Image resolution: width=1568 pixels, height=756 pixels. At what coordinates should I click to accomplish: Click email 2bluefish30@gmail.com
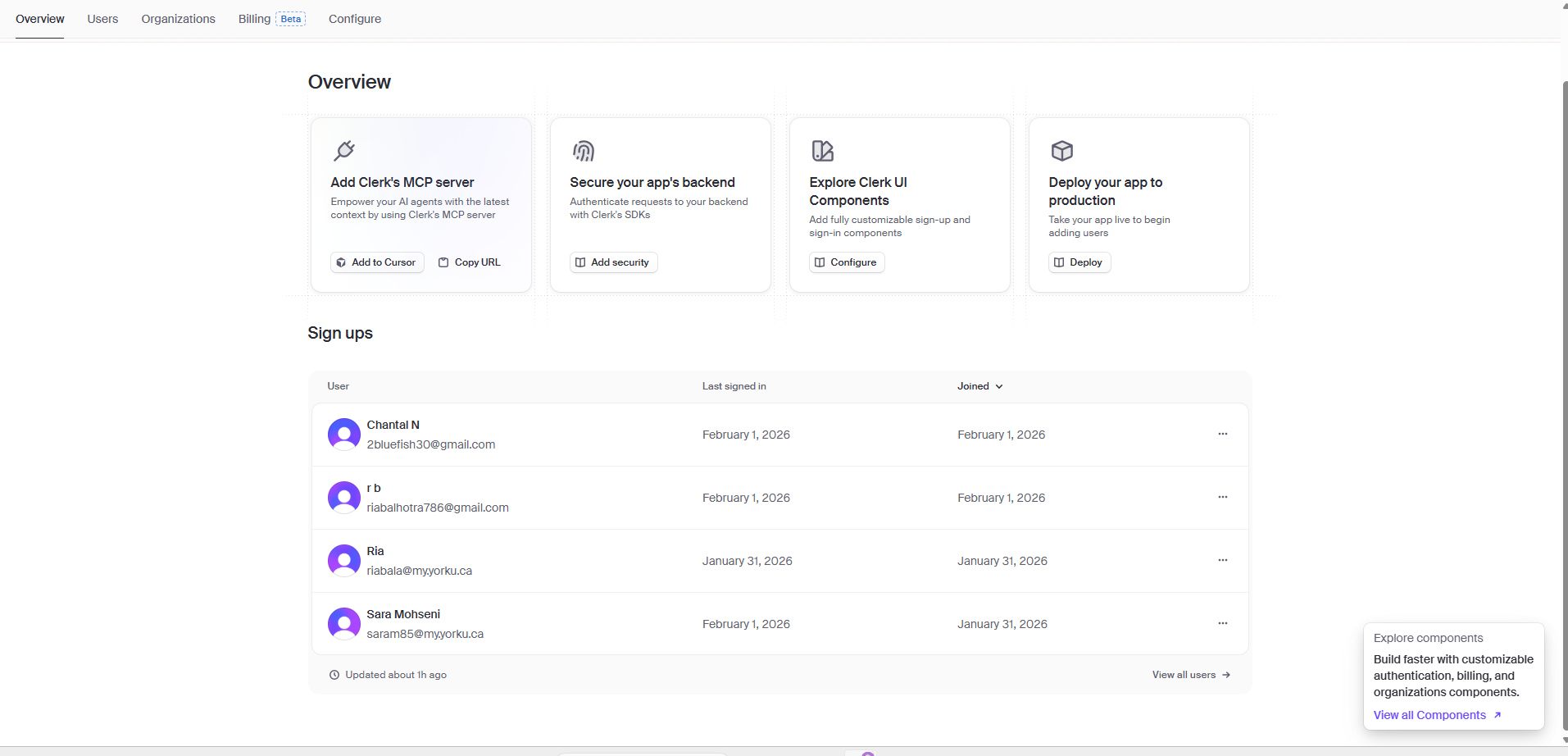[x=431, y=444]
